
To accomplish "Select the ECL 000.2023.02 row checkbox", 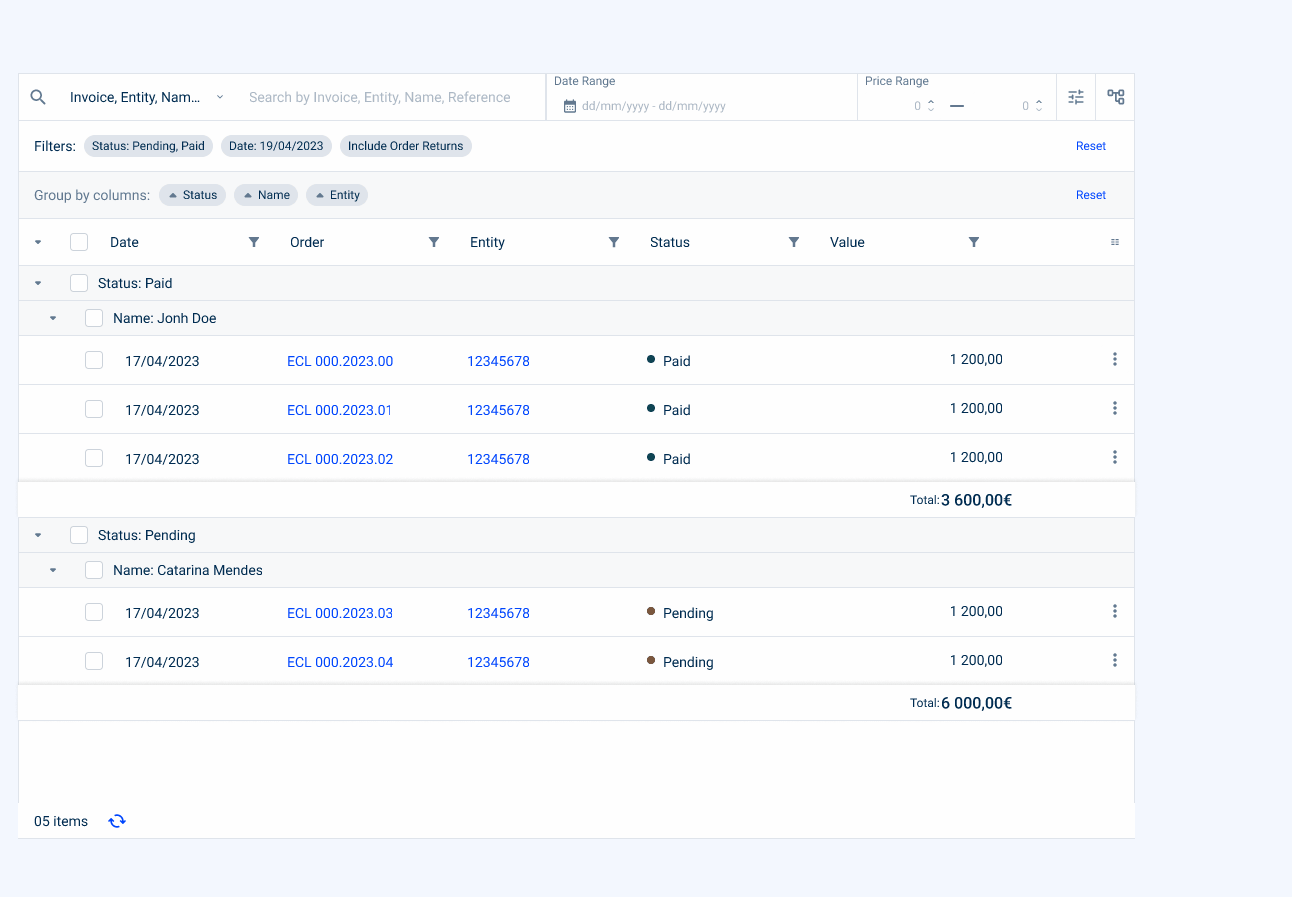I will click(94, 458).
